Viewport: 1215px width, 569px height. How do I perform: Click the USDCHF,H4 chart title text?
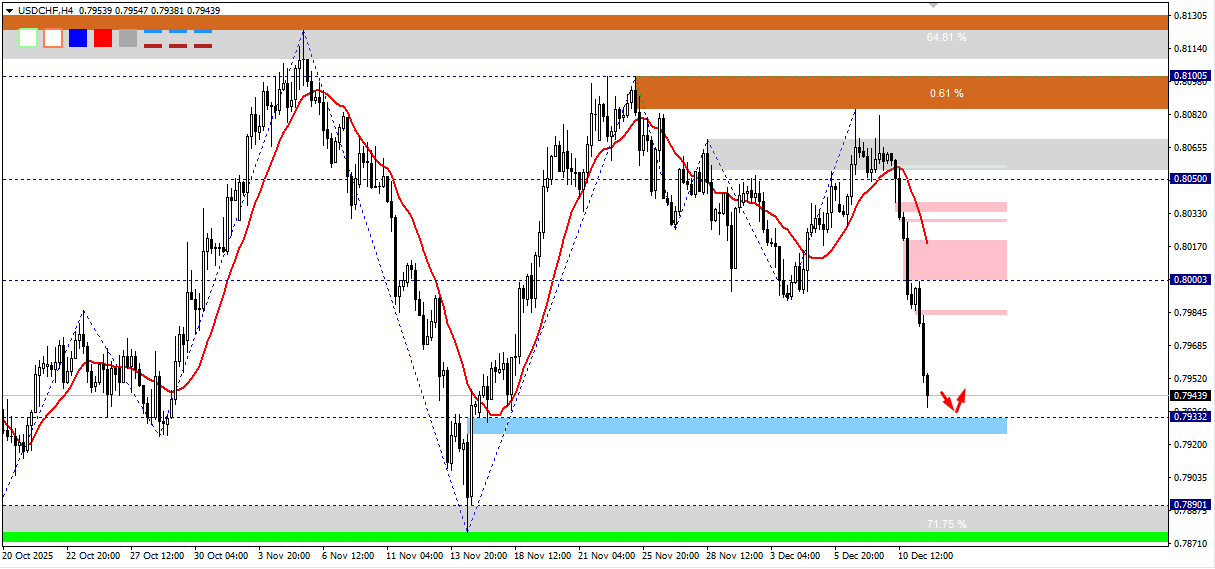(45, 9)
